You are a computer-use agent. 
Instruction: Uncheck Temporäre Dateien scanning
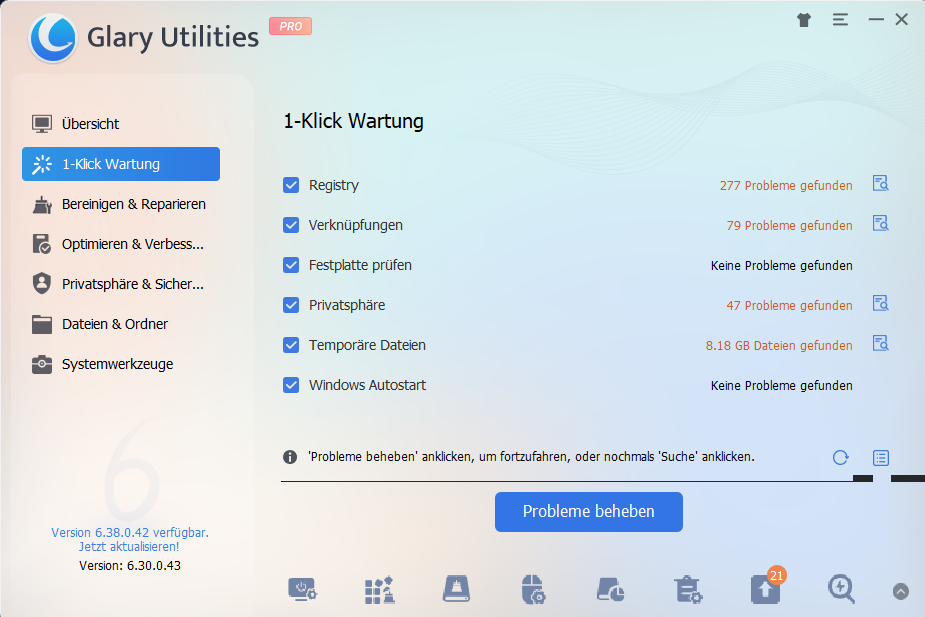click(291, 345)
